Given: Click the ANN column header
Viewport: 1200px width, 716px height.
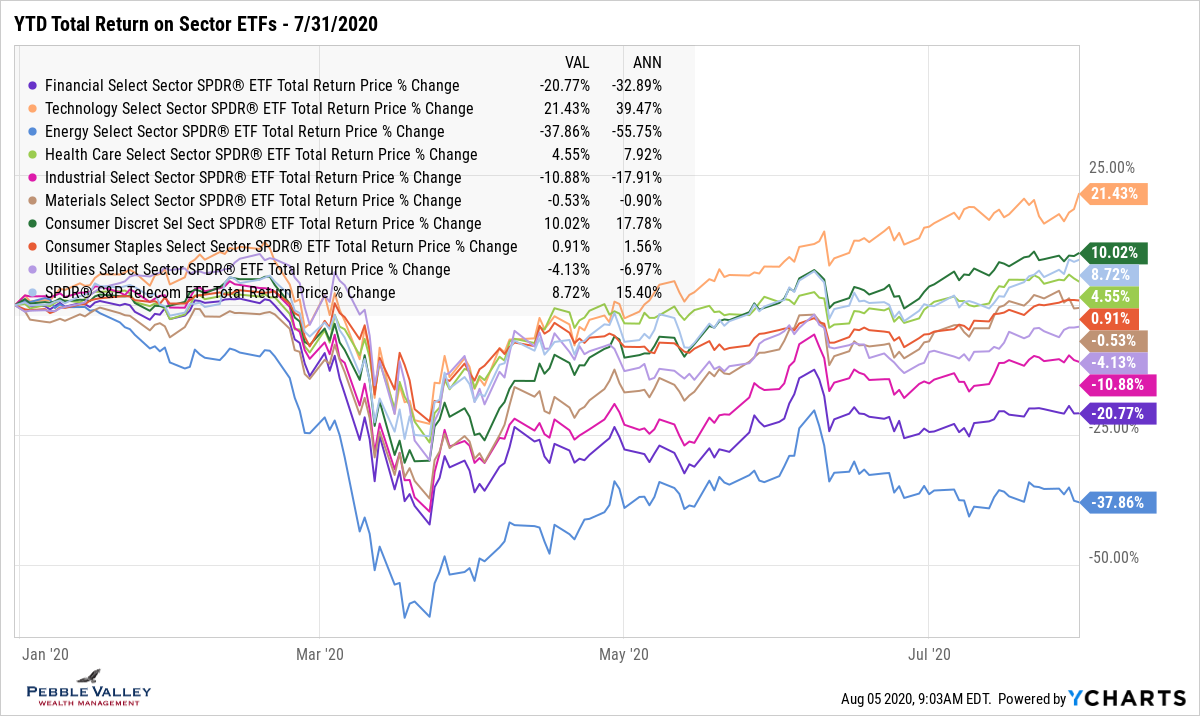Looking at the screenshot, I should tap(647, 62).
